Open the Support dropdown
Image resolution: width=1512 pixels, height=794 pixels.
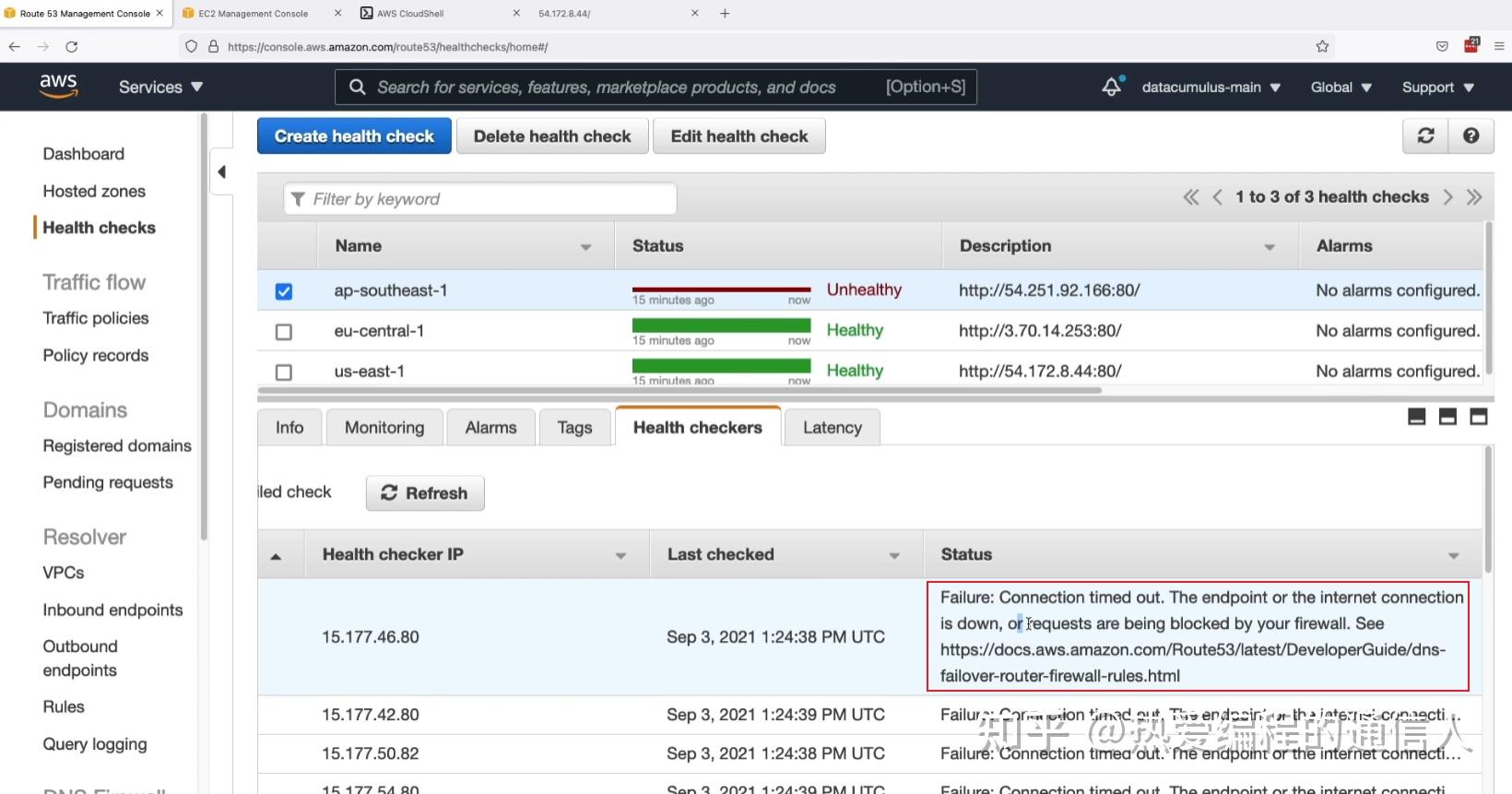tap(1438, 87)
